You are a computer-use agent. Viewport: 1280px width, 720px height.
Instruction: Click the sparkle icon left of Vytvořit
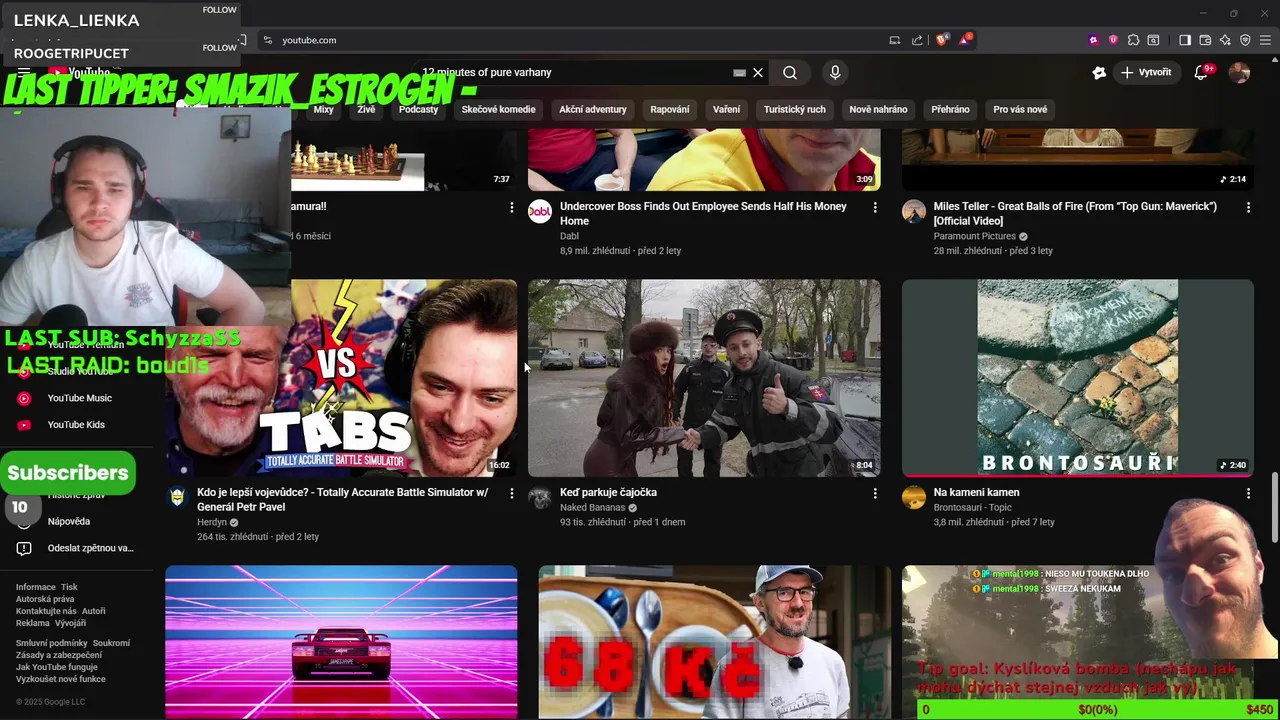click(x=1099, y=72)
